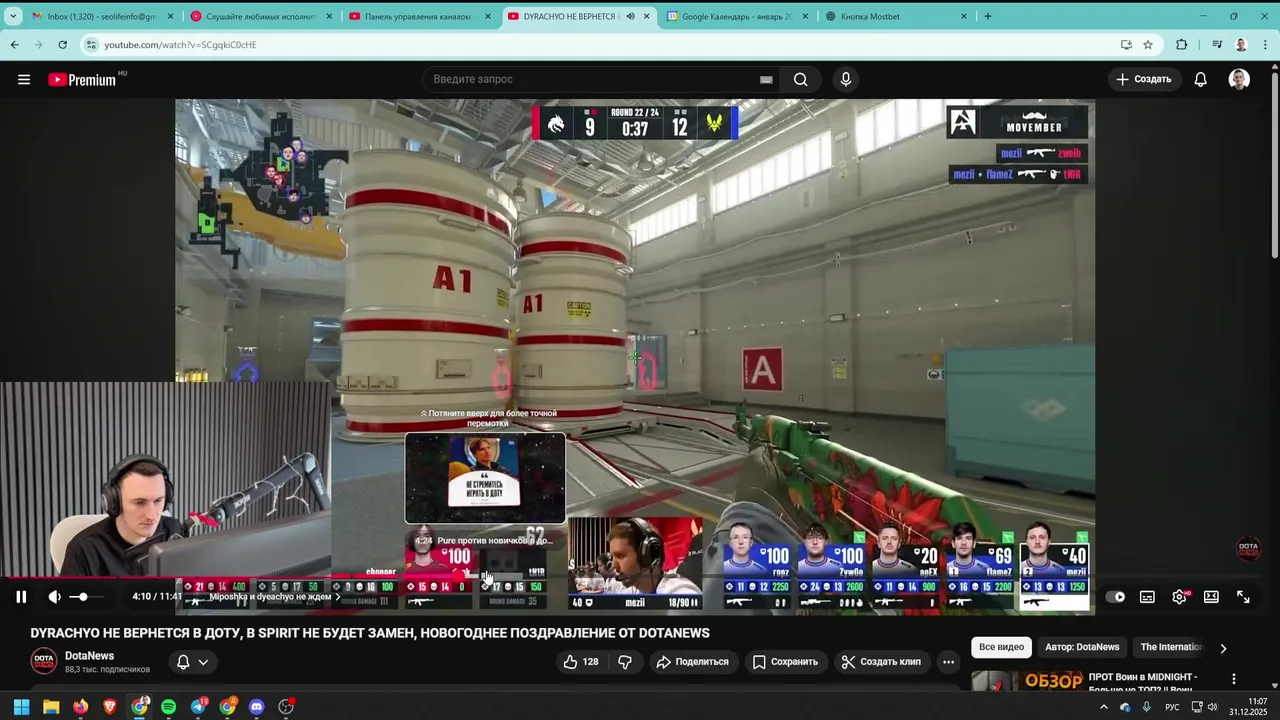Open DotaNews channel avatar
Screen dimensions: 1280x720
tap(44, 661)
